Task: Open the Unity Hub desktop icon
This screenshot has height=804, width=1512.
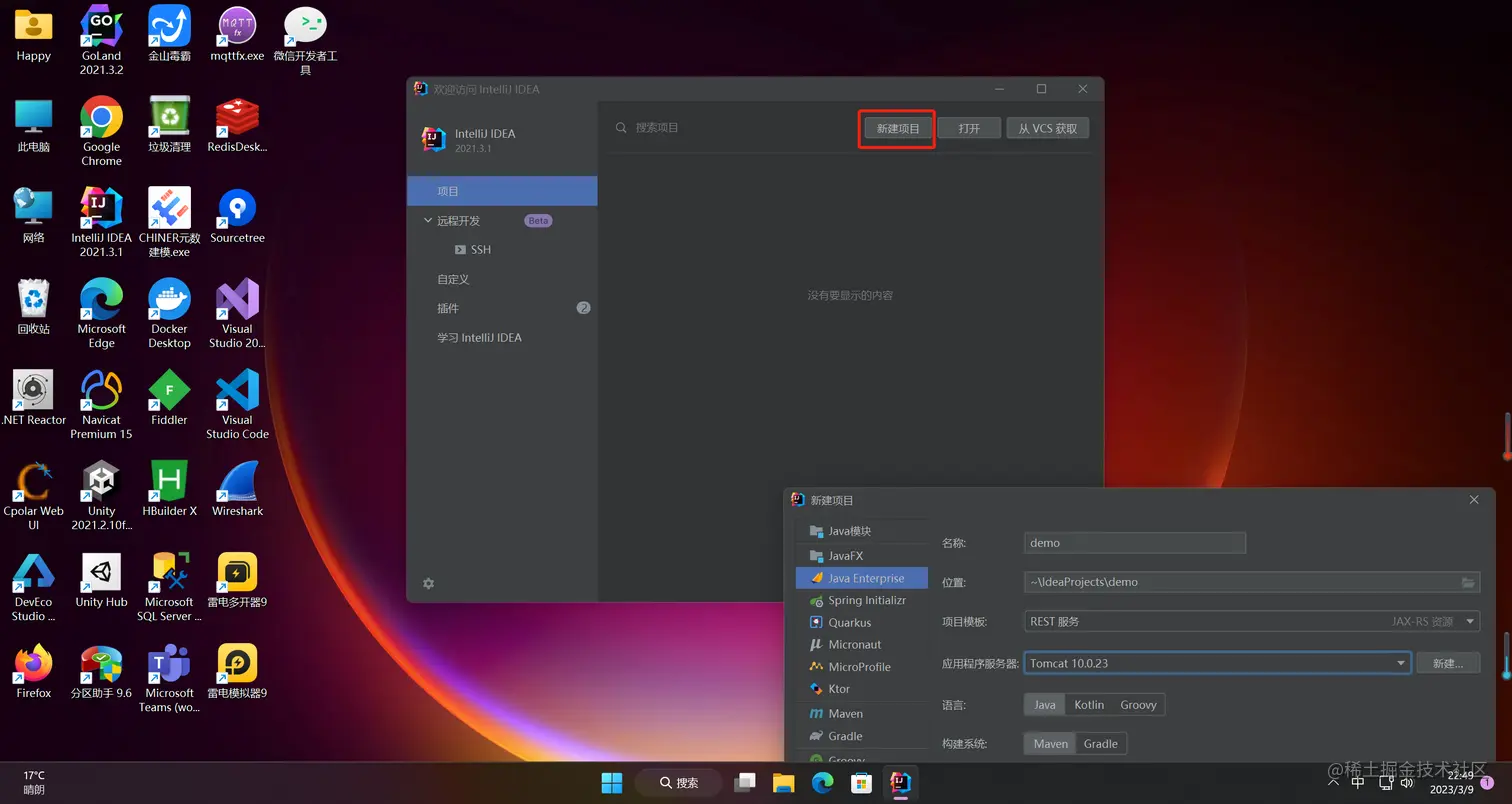Action: (101, 580)
